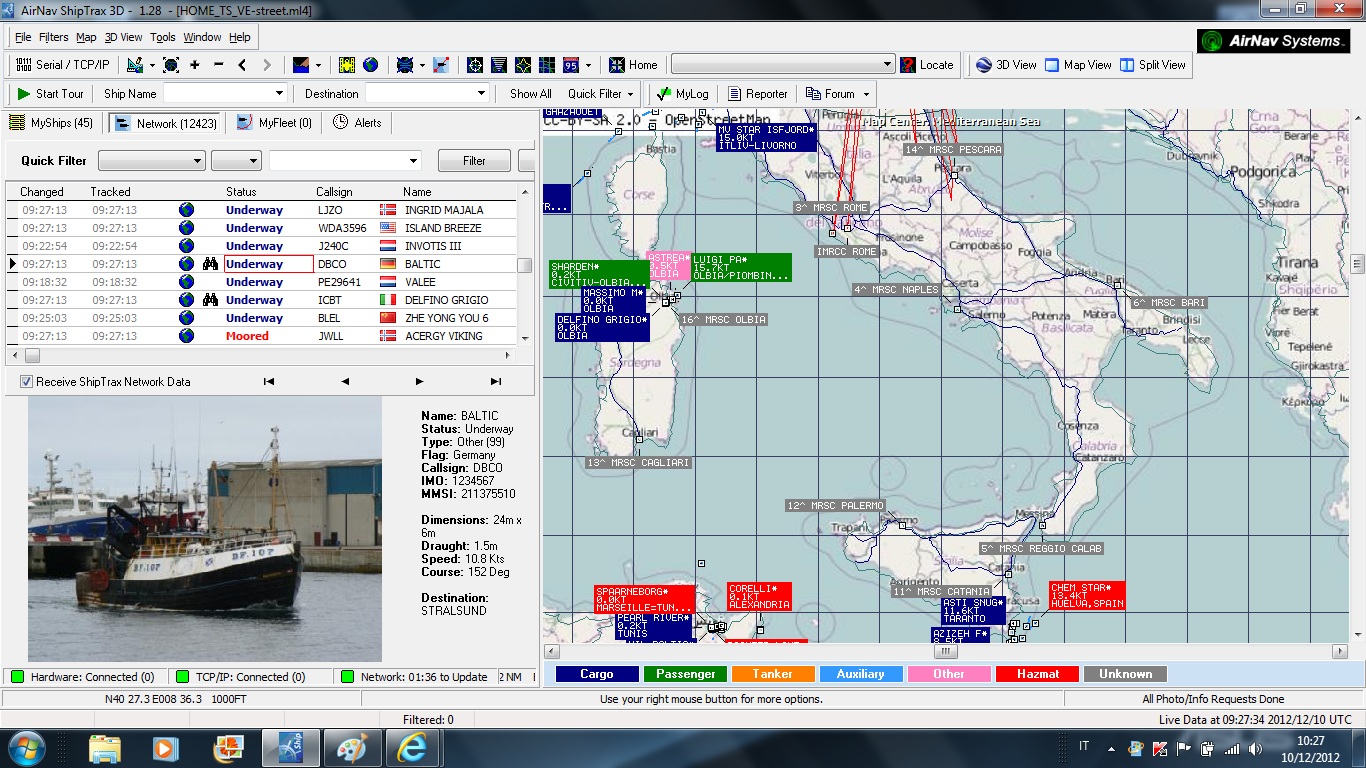Open Paint from the taskbar
This screenshot has height=768, width=1366.
pos(351,748)
